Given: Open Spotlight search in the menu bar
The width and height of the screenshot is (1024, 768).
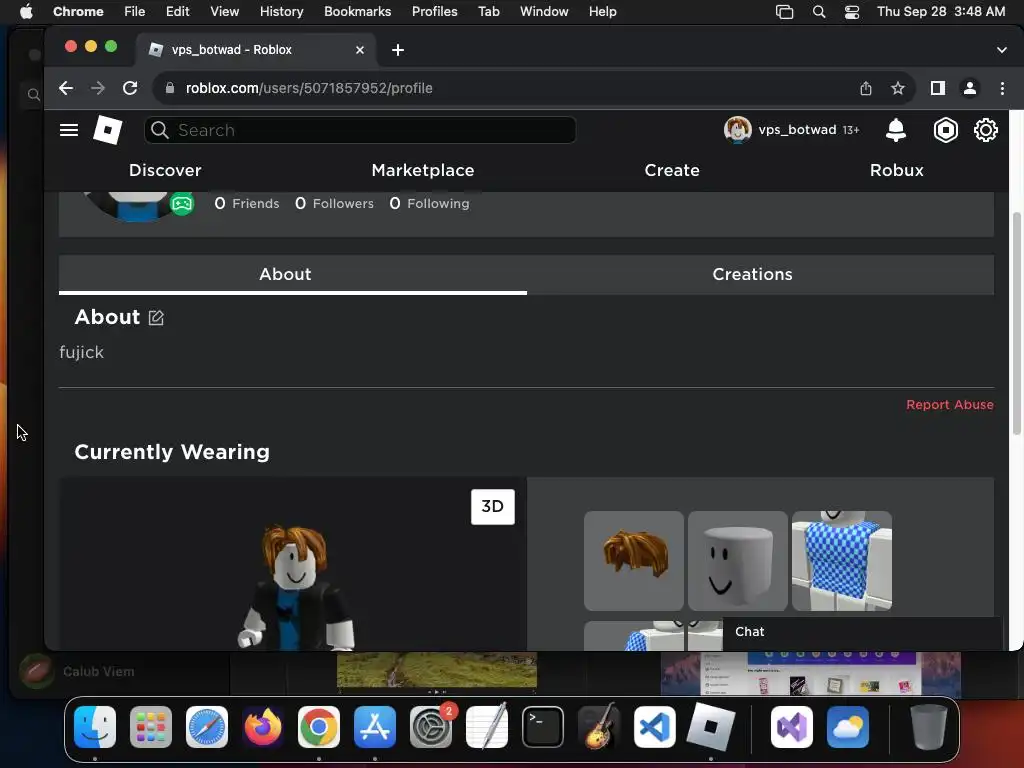Looking at the screenshot, I should pos(818,12).
